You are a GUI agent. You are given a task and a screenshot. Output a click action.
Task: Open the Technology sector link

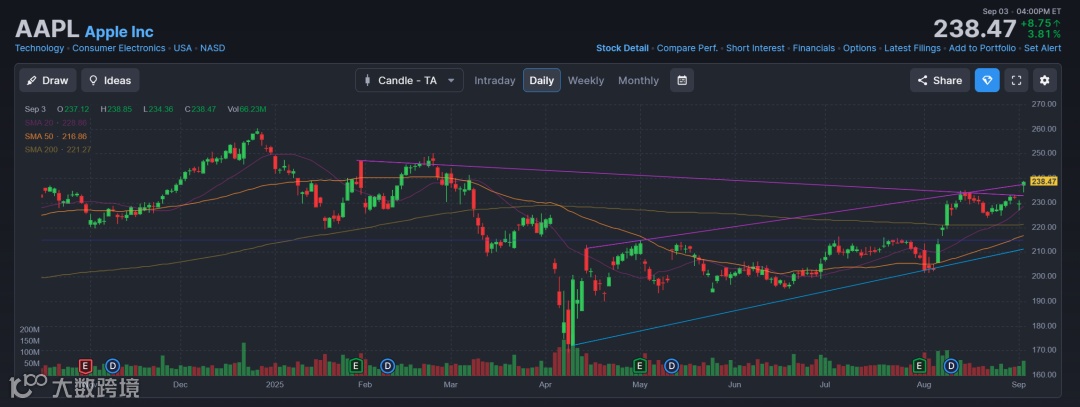pos(39,48)
